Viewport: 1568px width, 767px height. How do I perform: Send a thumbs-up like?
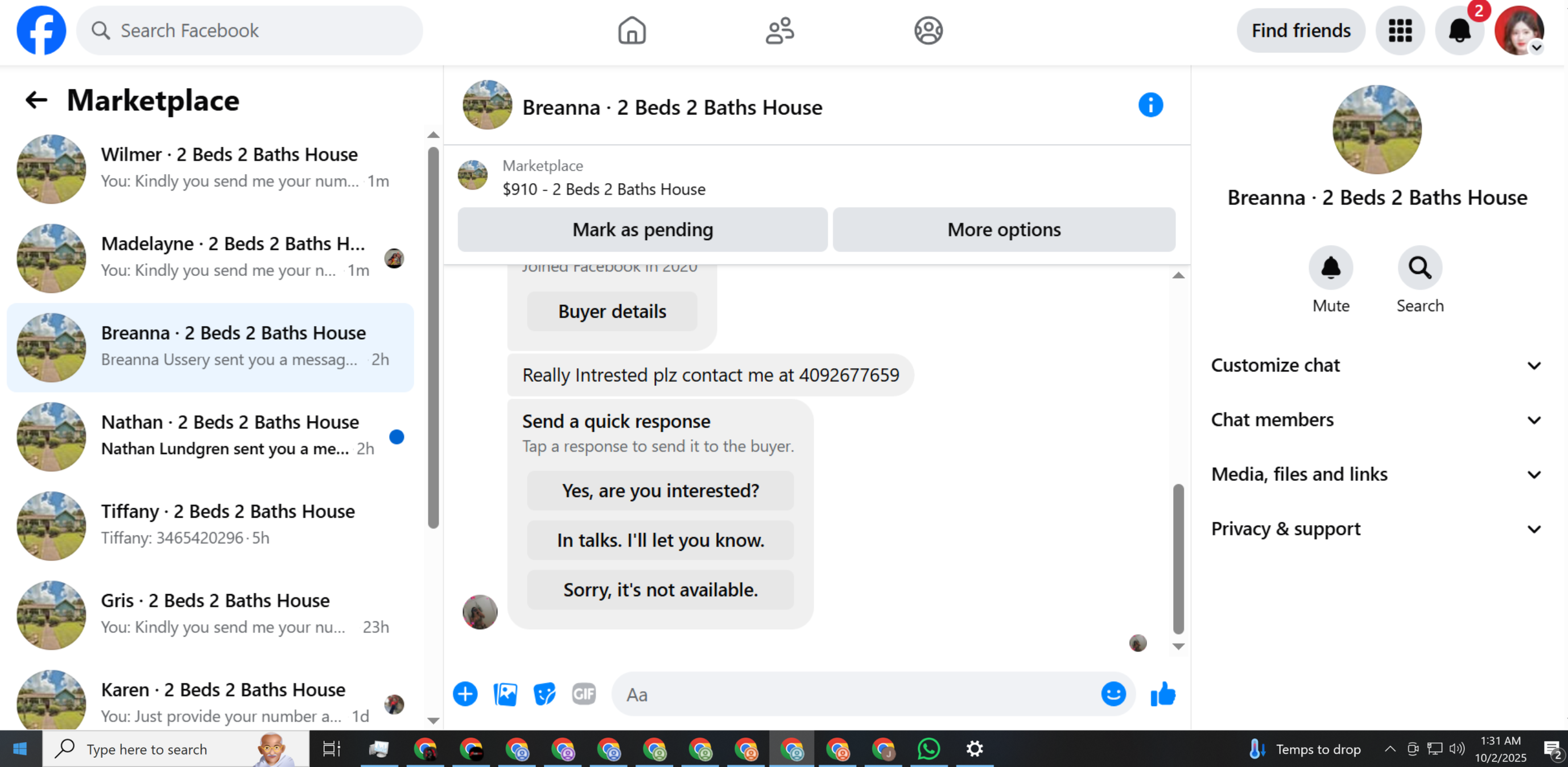click(x=1162, y=694)
